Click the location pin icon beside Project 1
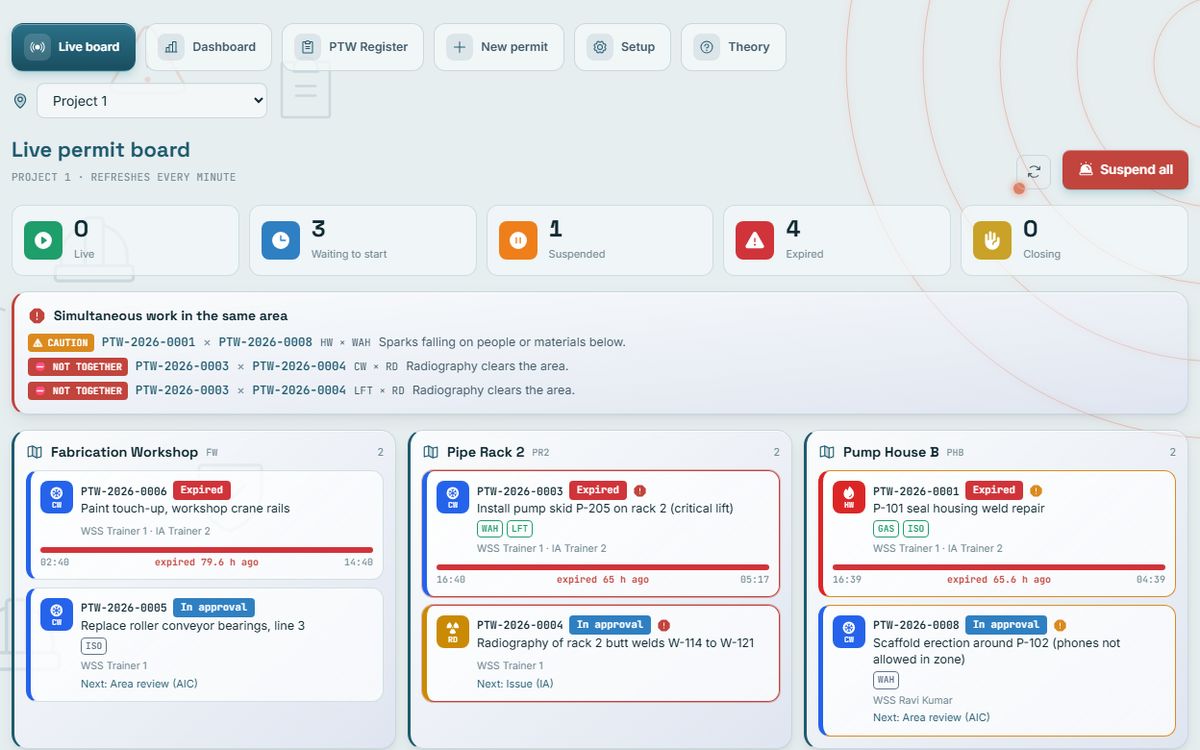This screenshot has height=750, width=1200. [20, 101]
